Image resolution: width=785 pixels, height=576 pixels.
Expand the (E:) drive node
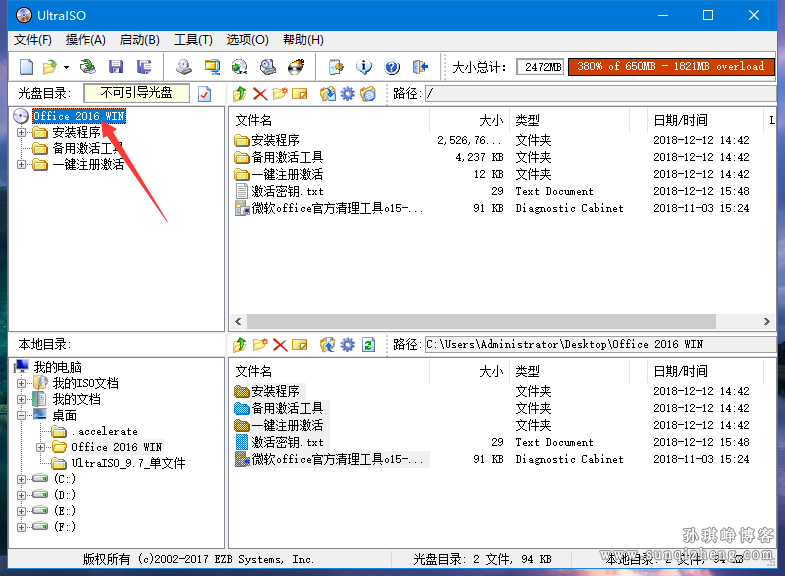coord(22,511)
